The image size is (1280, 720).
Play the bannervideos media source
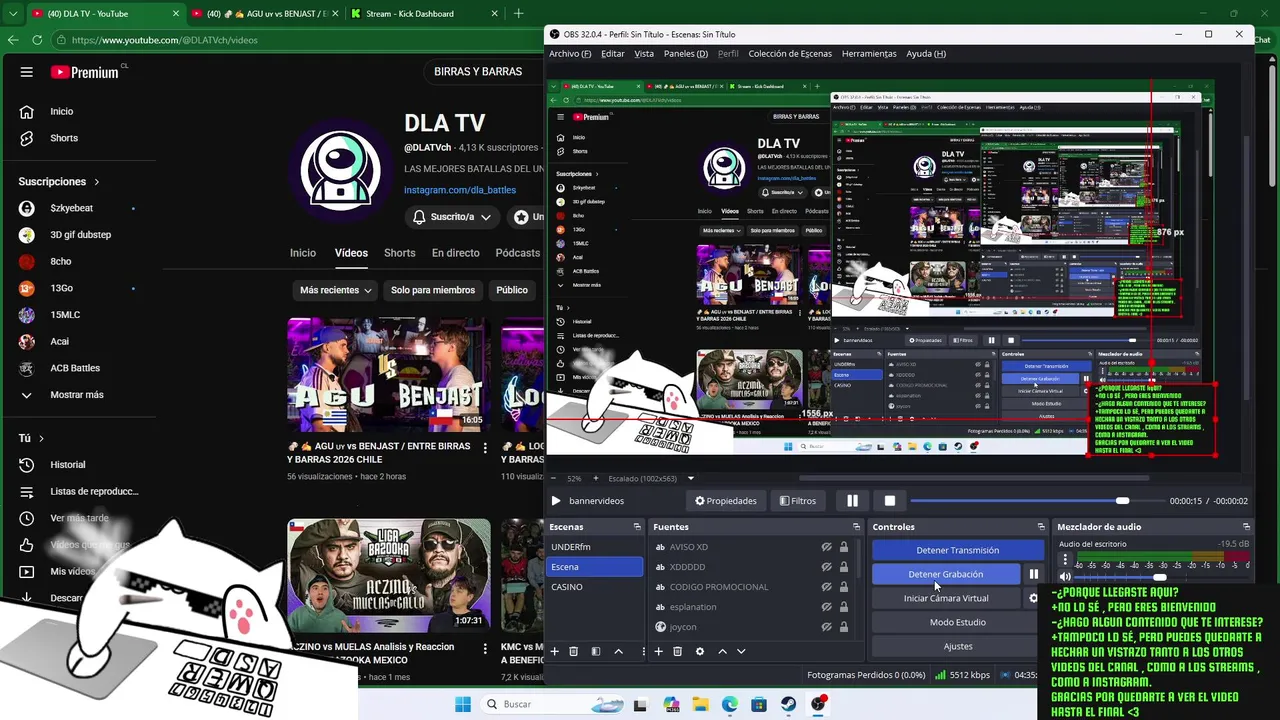tap(556, 501)
